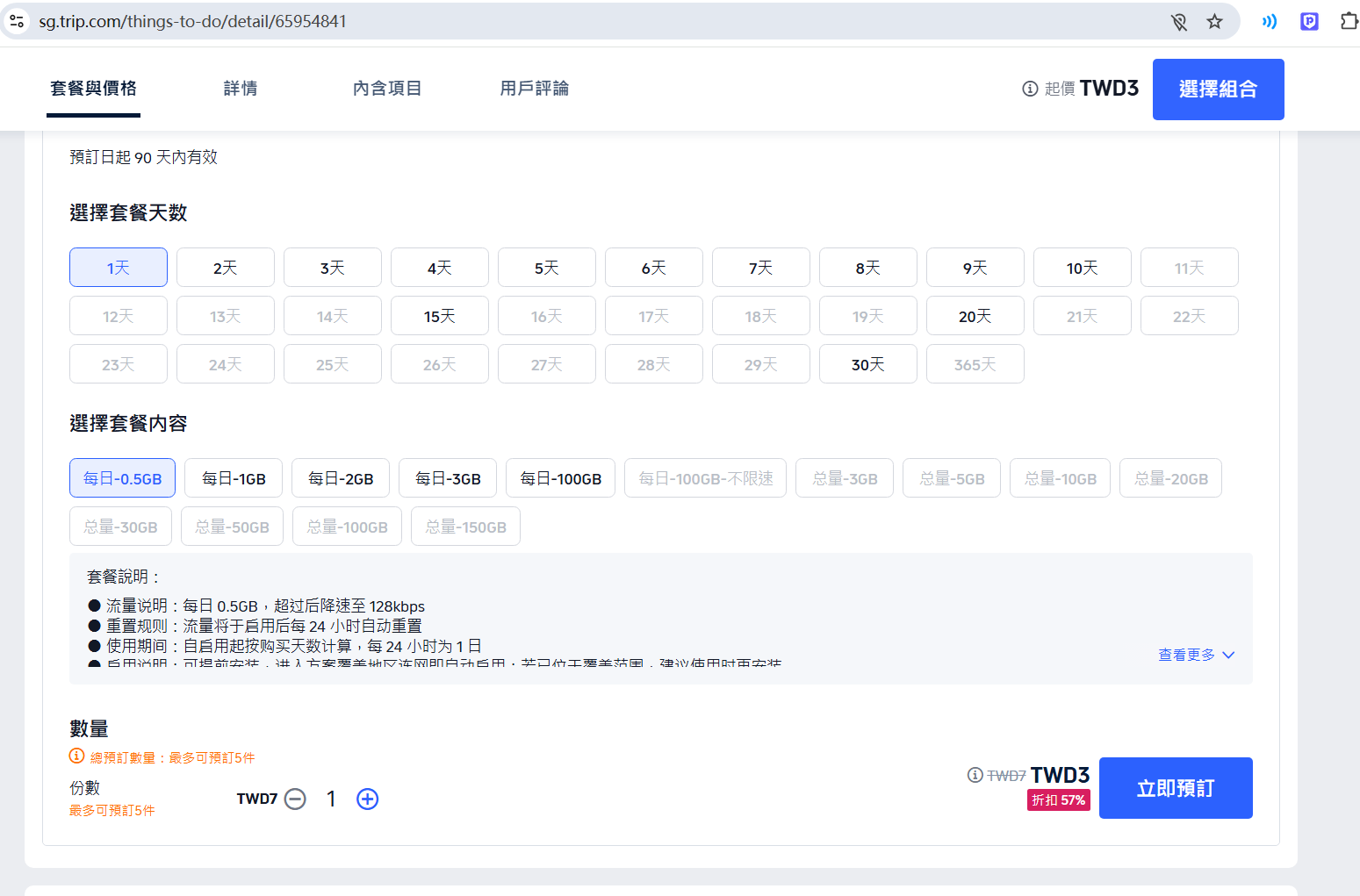Click the 重置规则 description line
Image resolution: width=1360 pixels, height=896 pixels.
255,626
